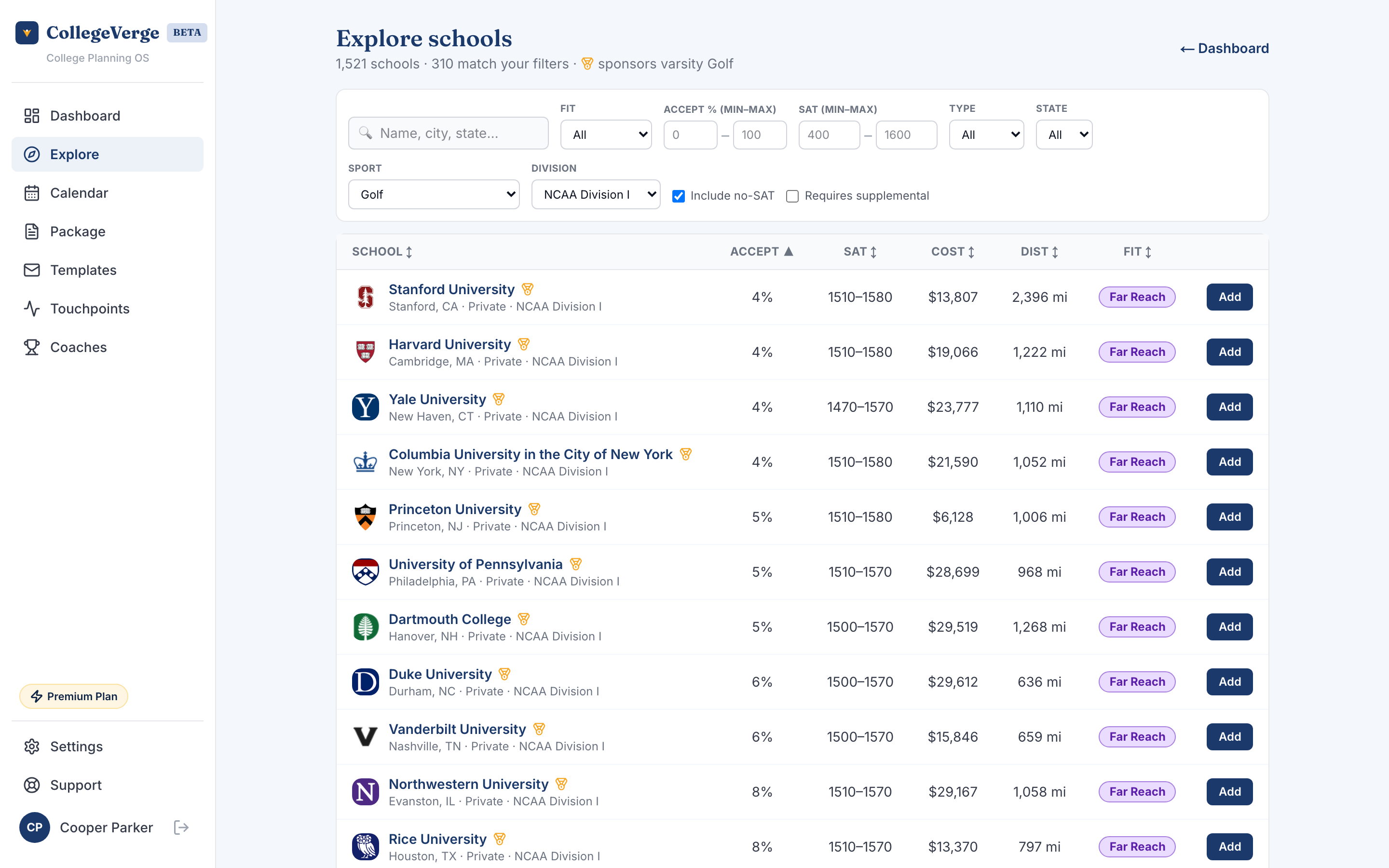Click the Duke University D logo
The width and height of the screenshot is (1389, 868).
click(x=365, y=682)
